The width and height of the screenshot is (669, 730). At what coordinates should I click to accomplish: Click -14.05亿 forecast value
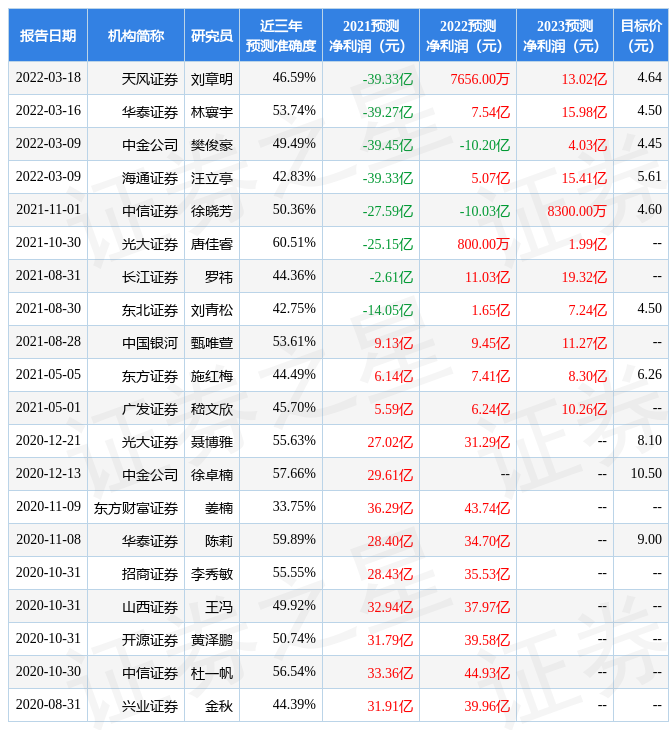(388, 310)
